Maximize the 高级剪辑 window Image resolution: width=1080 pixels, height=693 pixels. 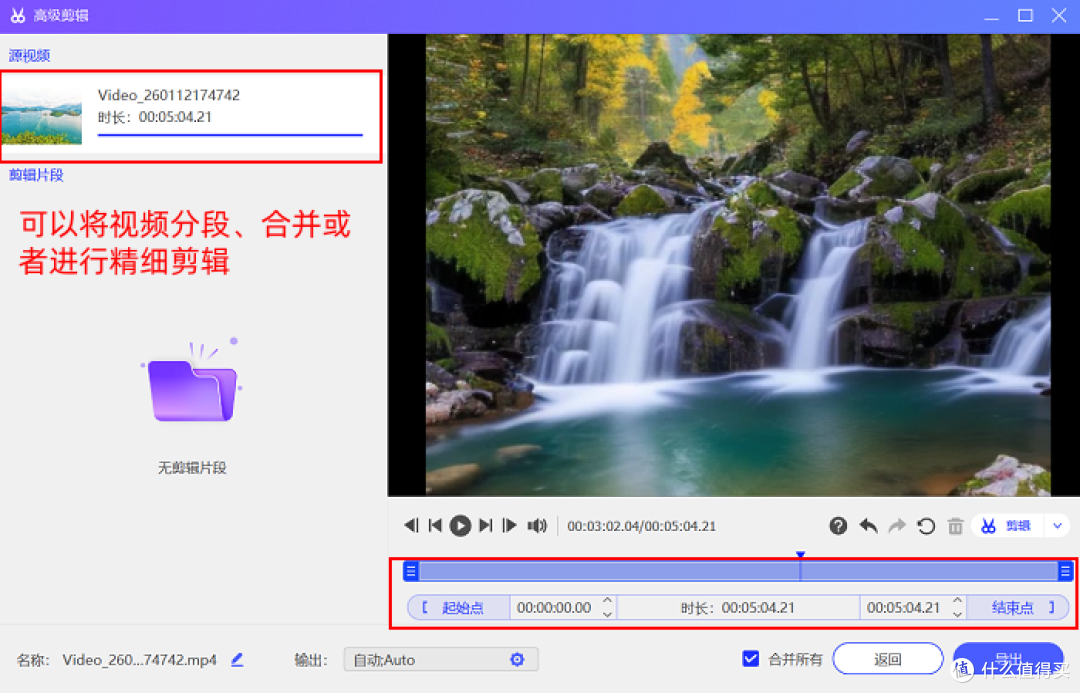(x=1026, y=15)
